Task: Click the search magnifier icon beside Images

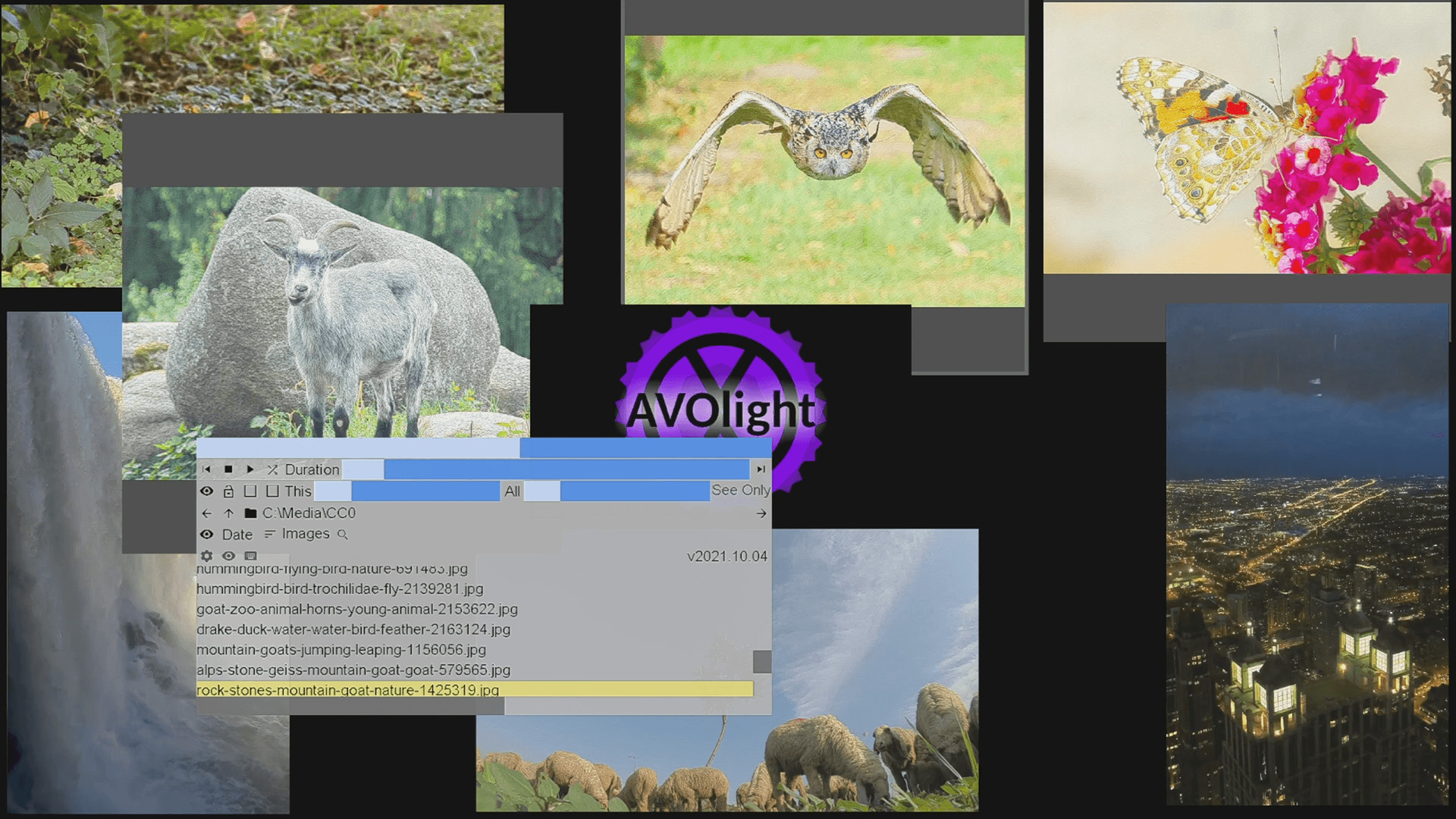Action: [x=343, y=534]
